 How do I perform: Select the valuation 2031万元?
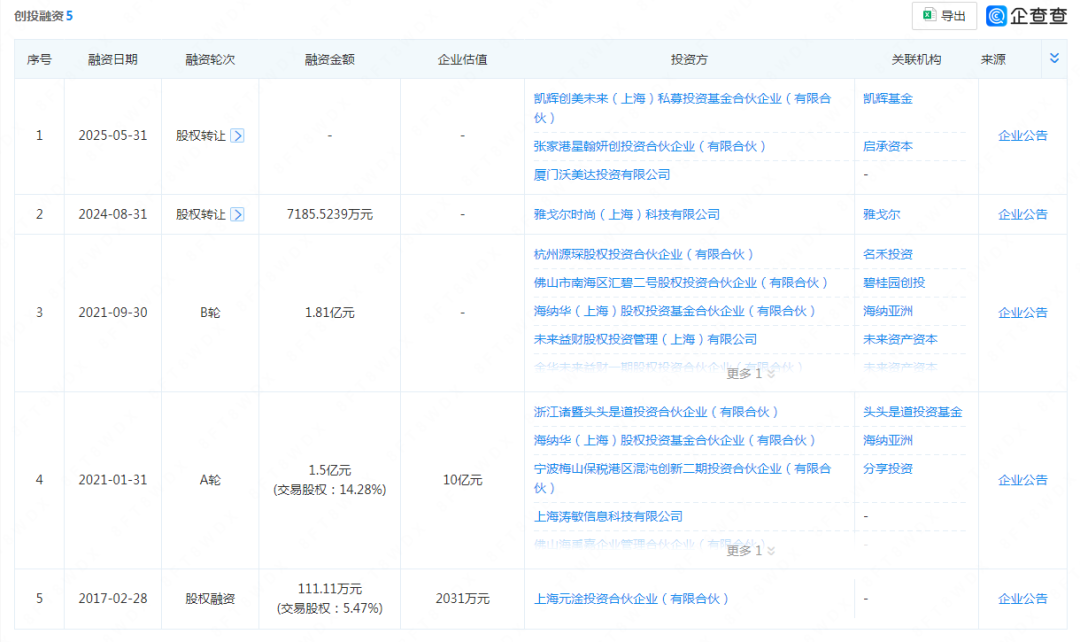point(462,599)
